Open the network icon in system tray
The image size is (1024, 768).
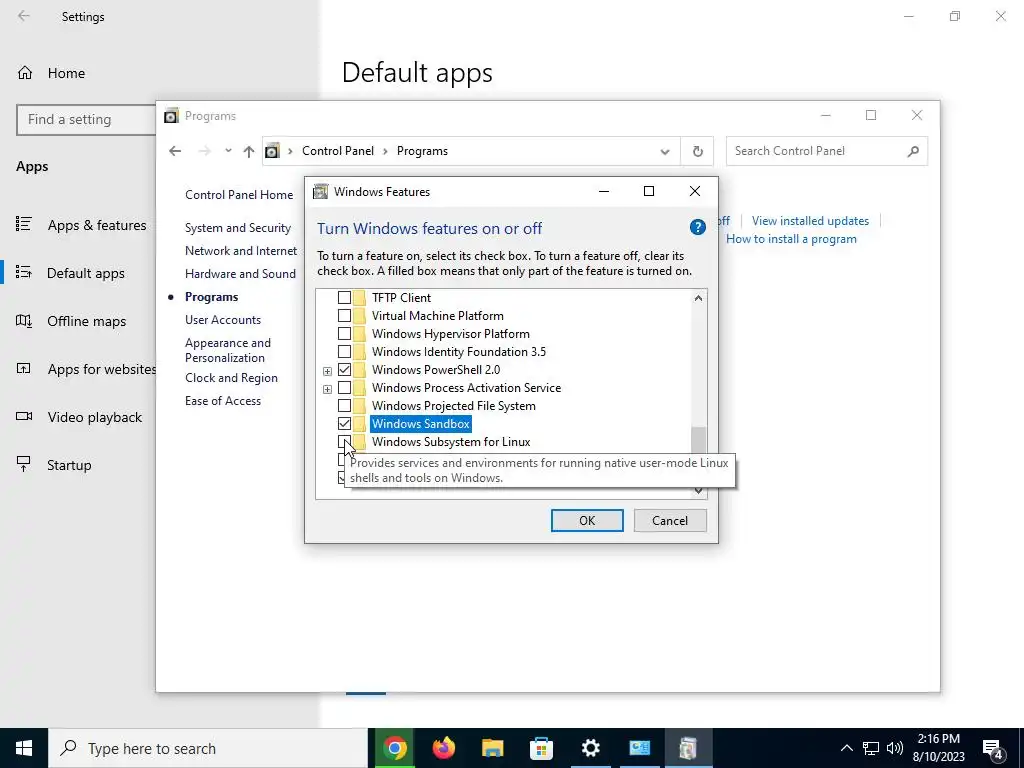coord(871,748)
